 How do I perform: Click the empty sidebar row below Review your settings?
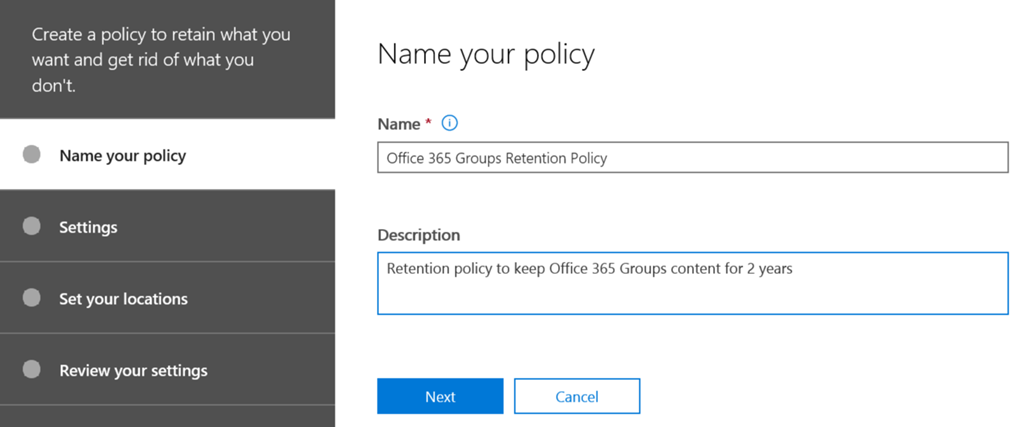pyautogui.click(x=167, y=416)
